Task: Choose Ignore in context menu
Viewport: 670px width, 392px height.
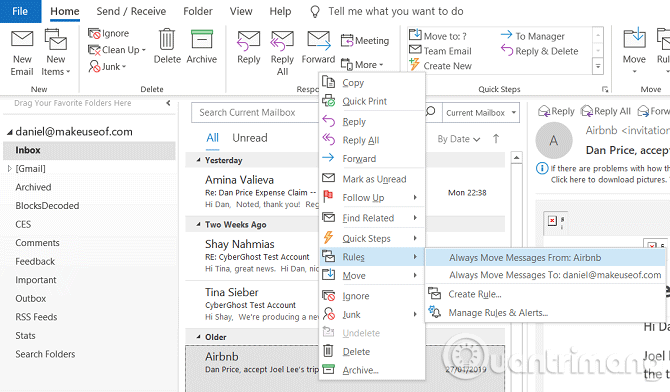Action: coord(372,296)
